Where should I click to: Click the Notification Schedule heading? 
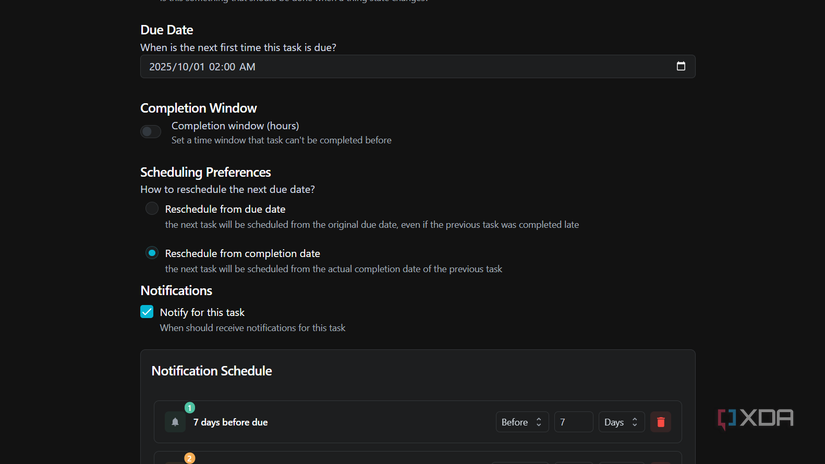click(x=211, y=371)
